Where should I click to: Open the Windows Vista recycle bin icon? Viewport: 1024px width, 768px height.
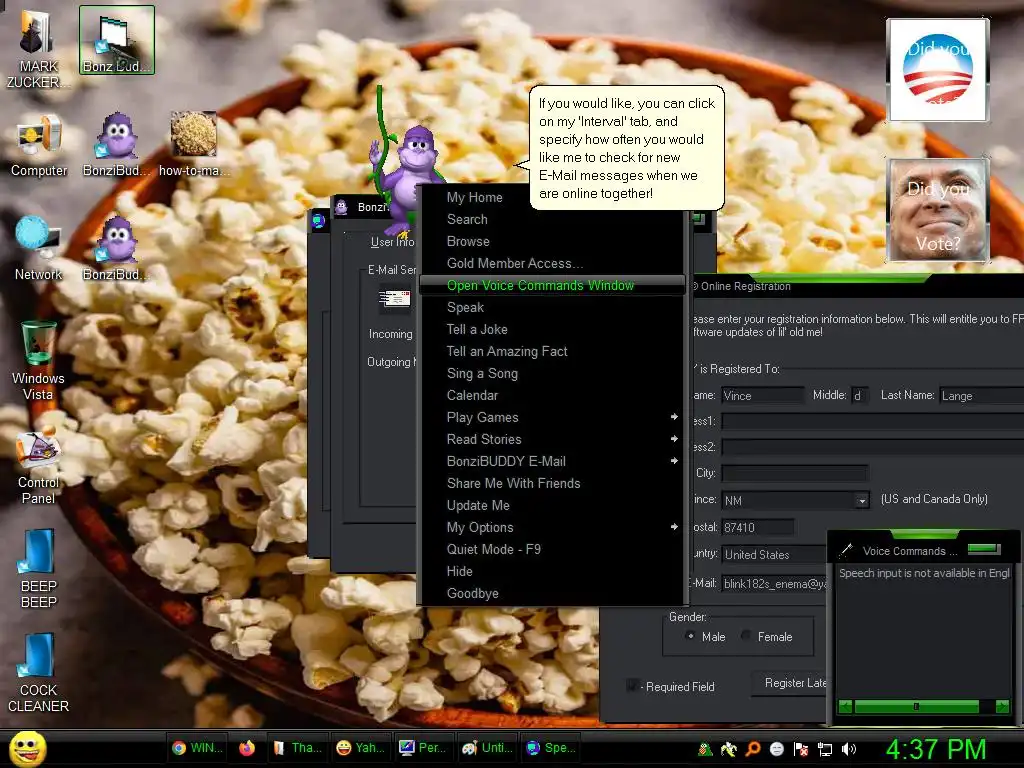click(38, 360)
